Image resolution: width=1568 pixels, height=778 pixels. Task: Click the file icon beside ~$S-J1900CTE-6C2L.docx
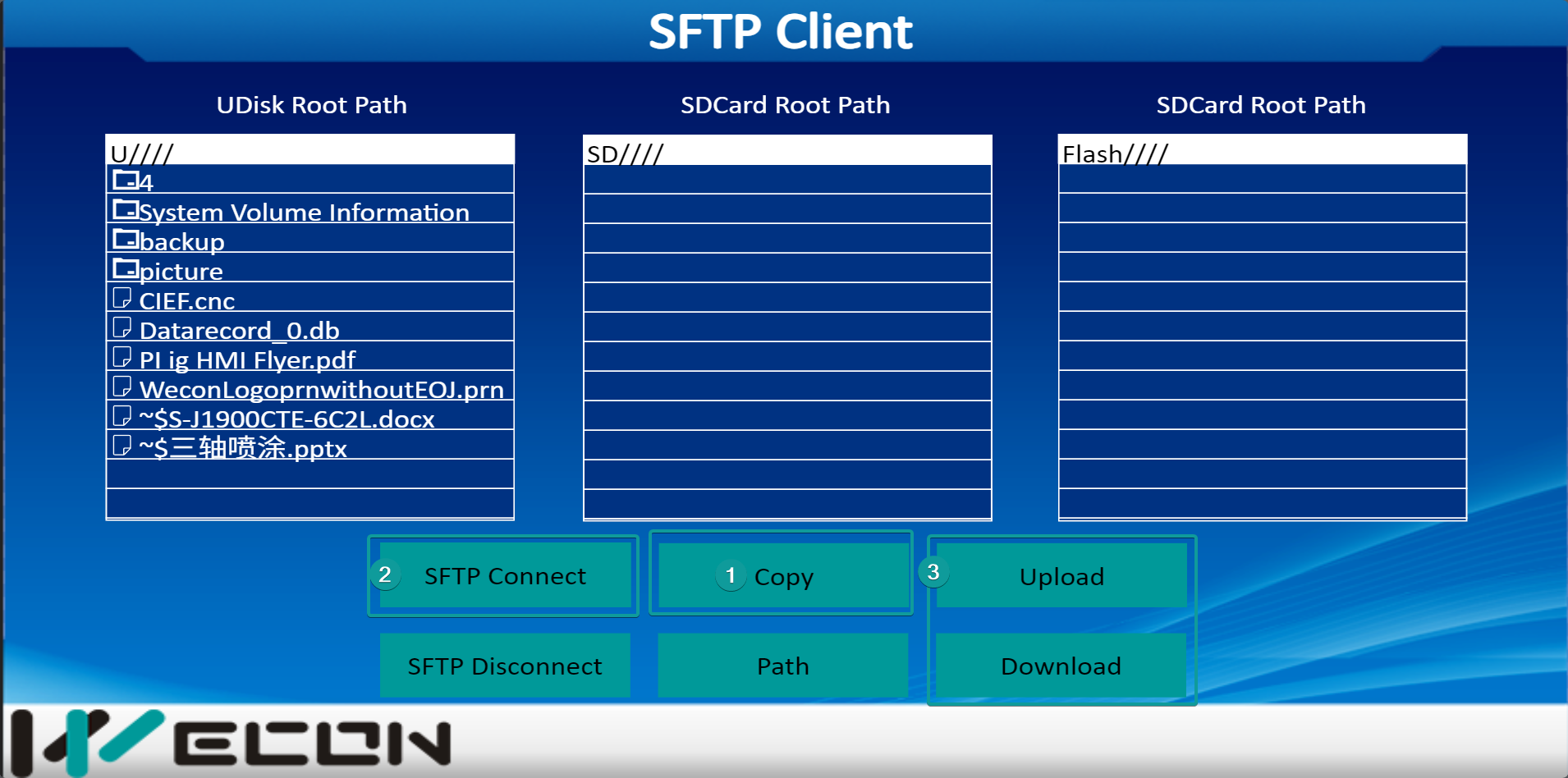tap(121, 416)
